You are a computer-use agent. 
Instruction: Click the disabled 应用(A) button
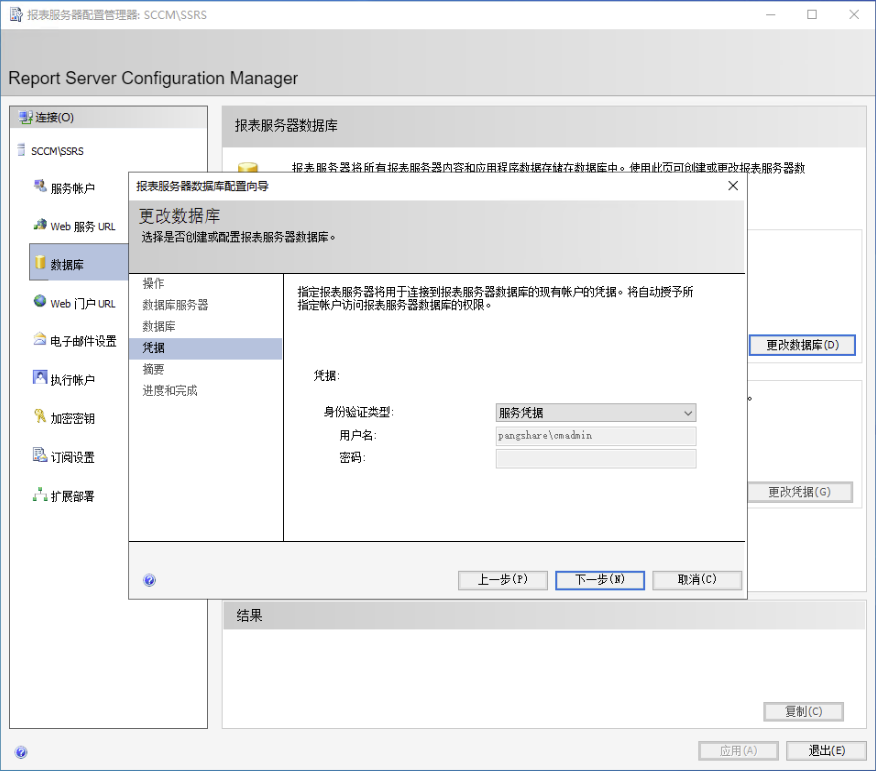738,750
